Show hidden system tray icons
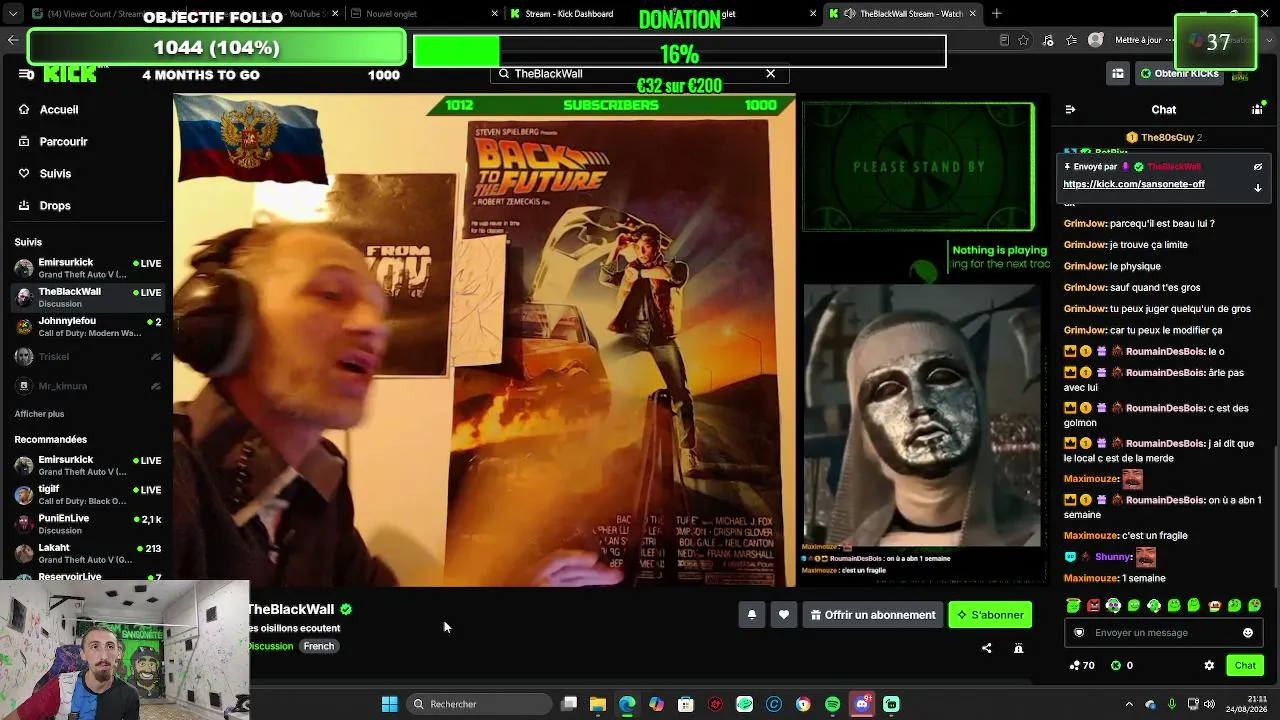This screenshot has height=720, width=1280. 1129,704
